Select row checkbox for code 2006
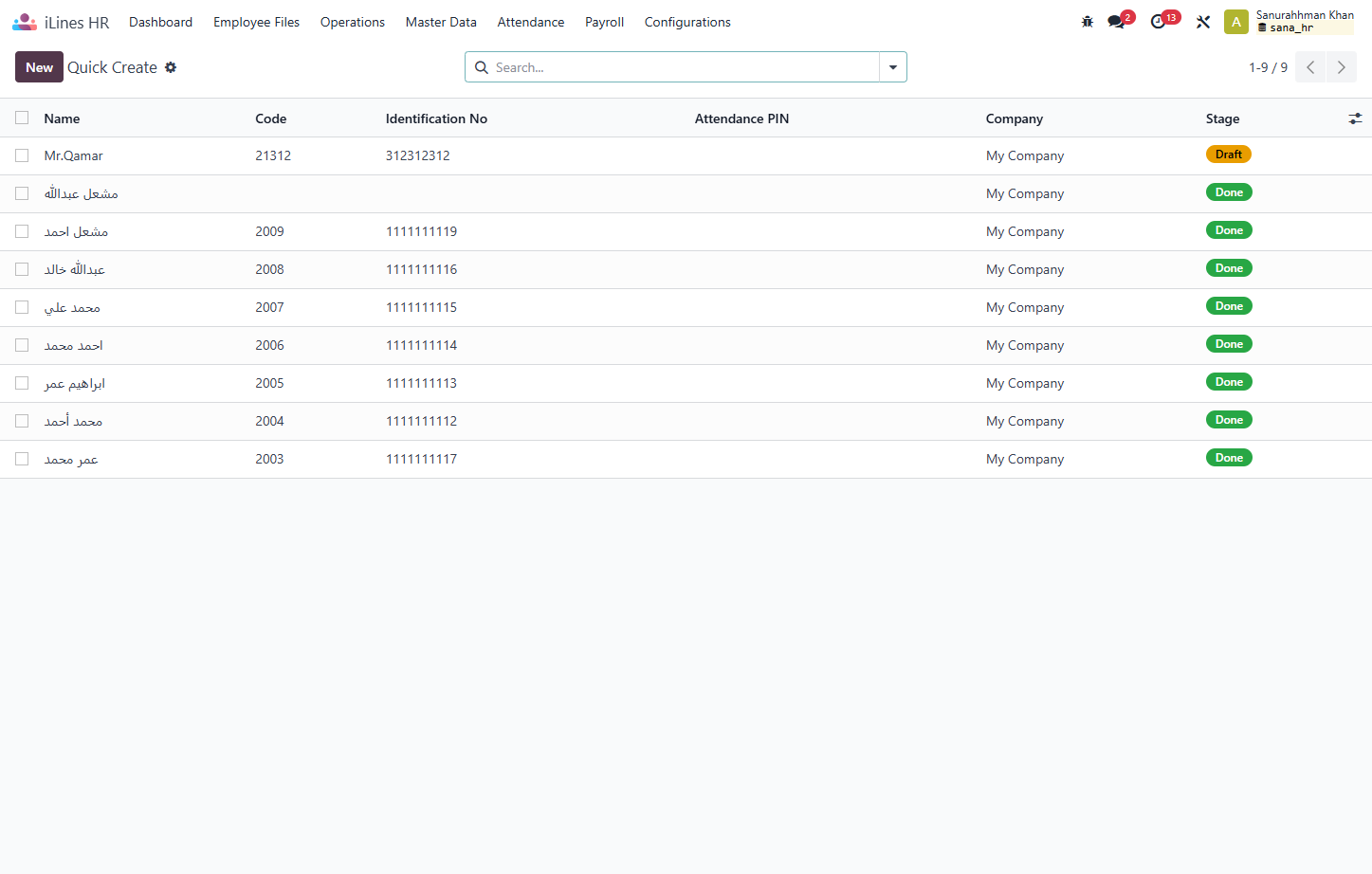 22,345
